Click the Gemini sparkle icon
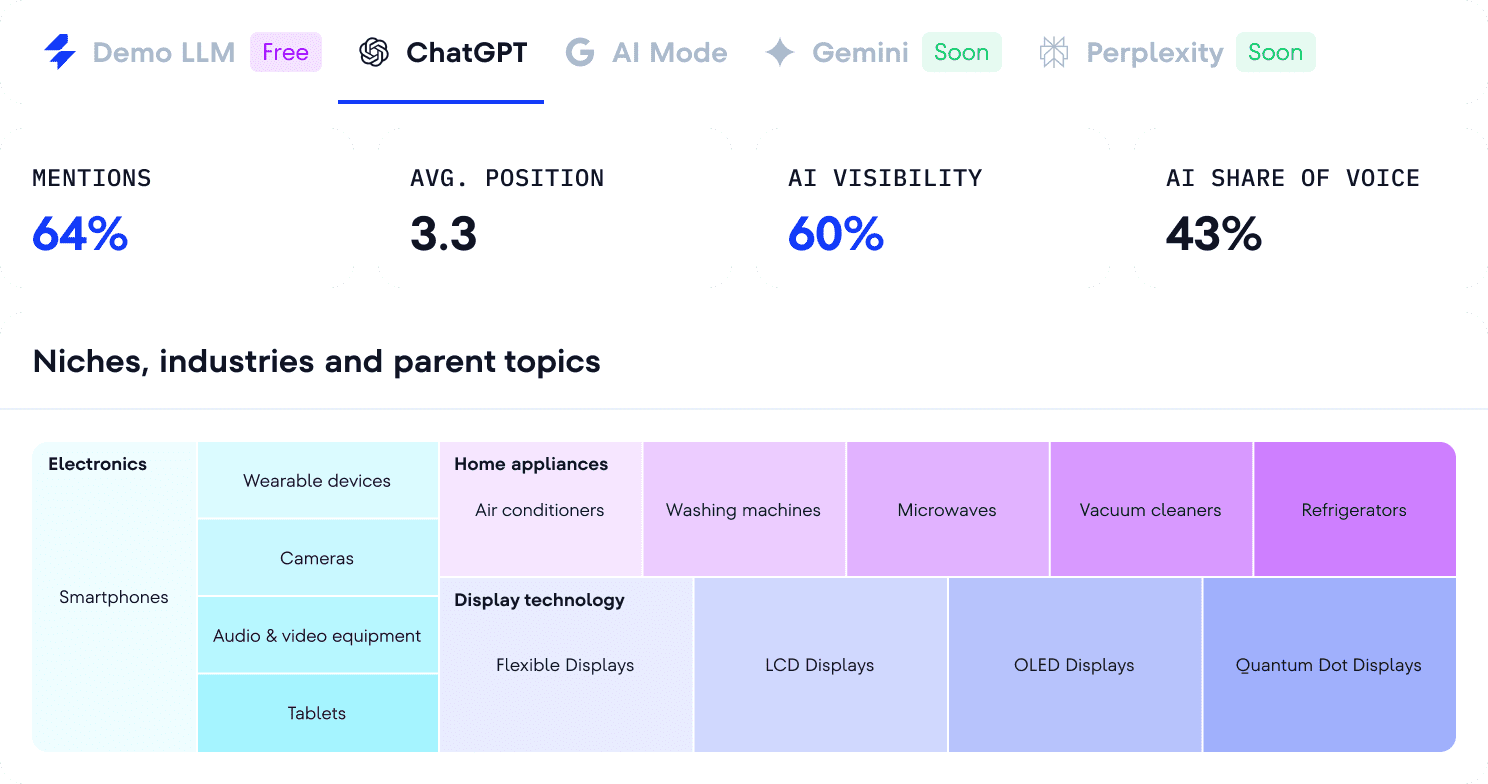The image size is (1488, 784). coord(780,52)
